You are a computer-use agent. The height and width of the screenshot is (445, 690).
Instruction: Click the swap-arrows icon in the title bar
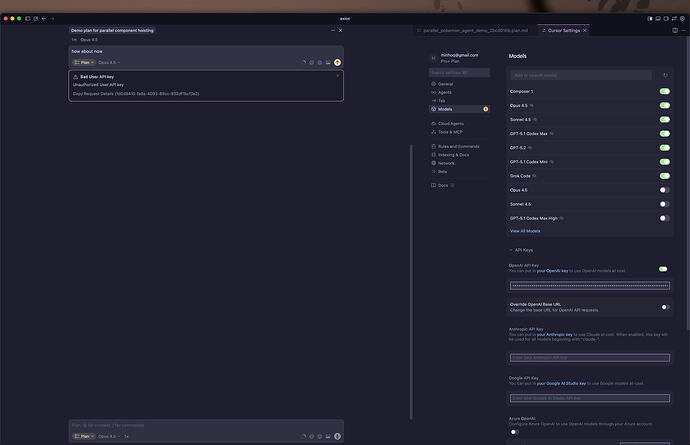pyautogui.click(x=674, y=18)
